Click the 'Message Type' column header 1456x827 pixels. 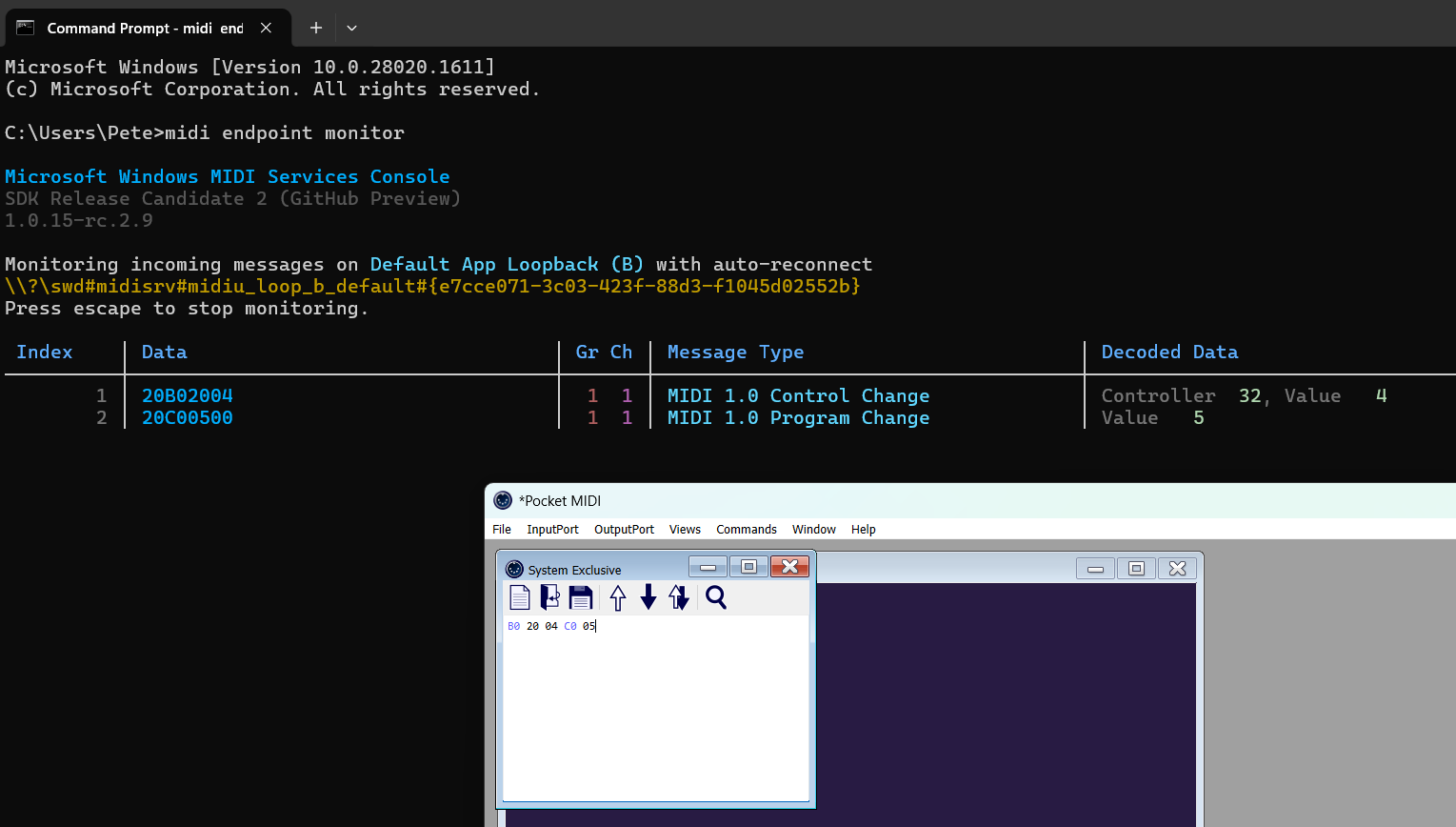tap(735, 352)
